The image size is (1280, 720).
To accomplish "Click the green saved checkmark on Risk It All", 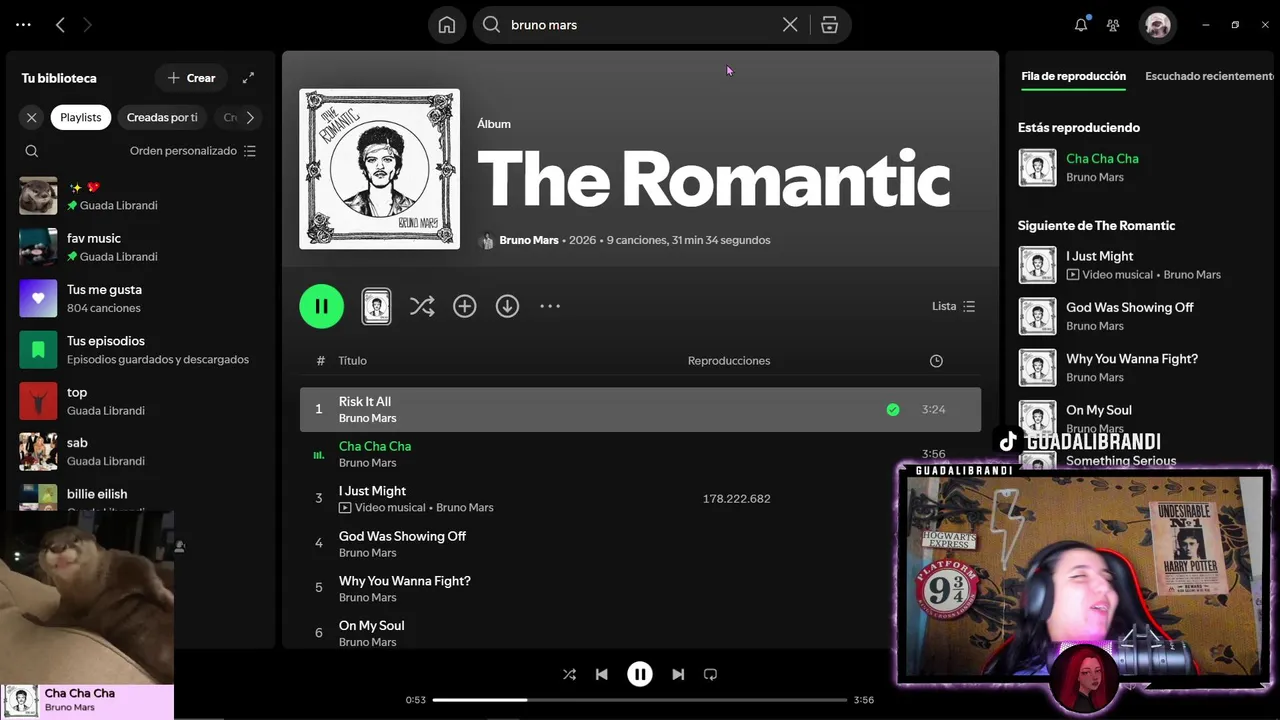I will click(893, 410).
